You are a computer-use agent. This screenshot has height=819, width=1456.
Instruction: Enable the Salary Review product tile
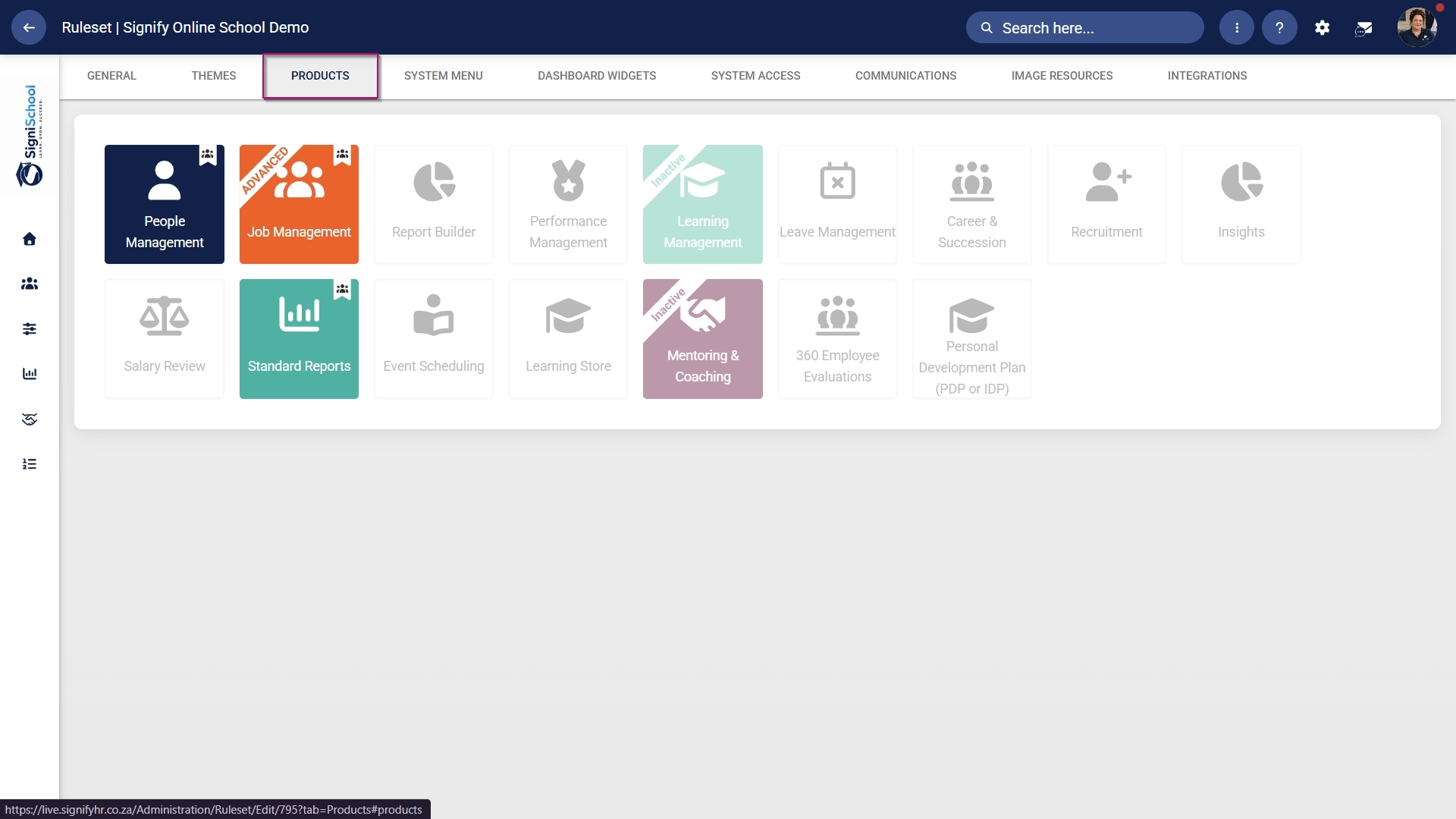click(165, 339)
